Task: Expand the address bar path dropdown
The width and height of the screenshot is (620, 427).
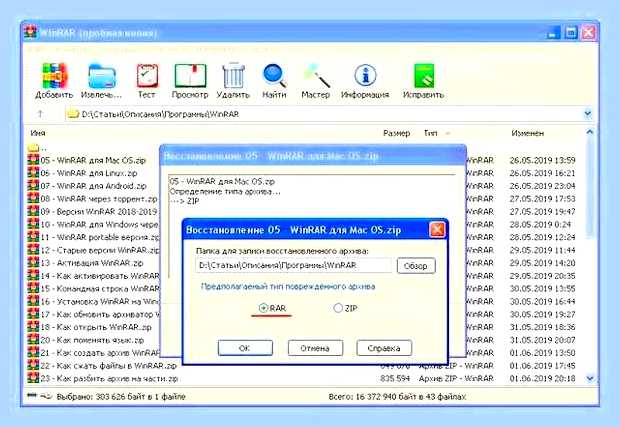Action: pos(588,114)
